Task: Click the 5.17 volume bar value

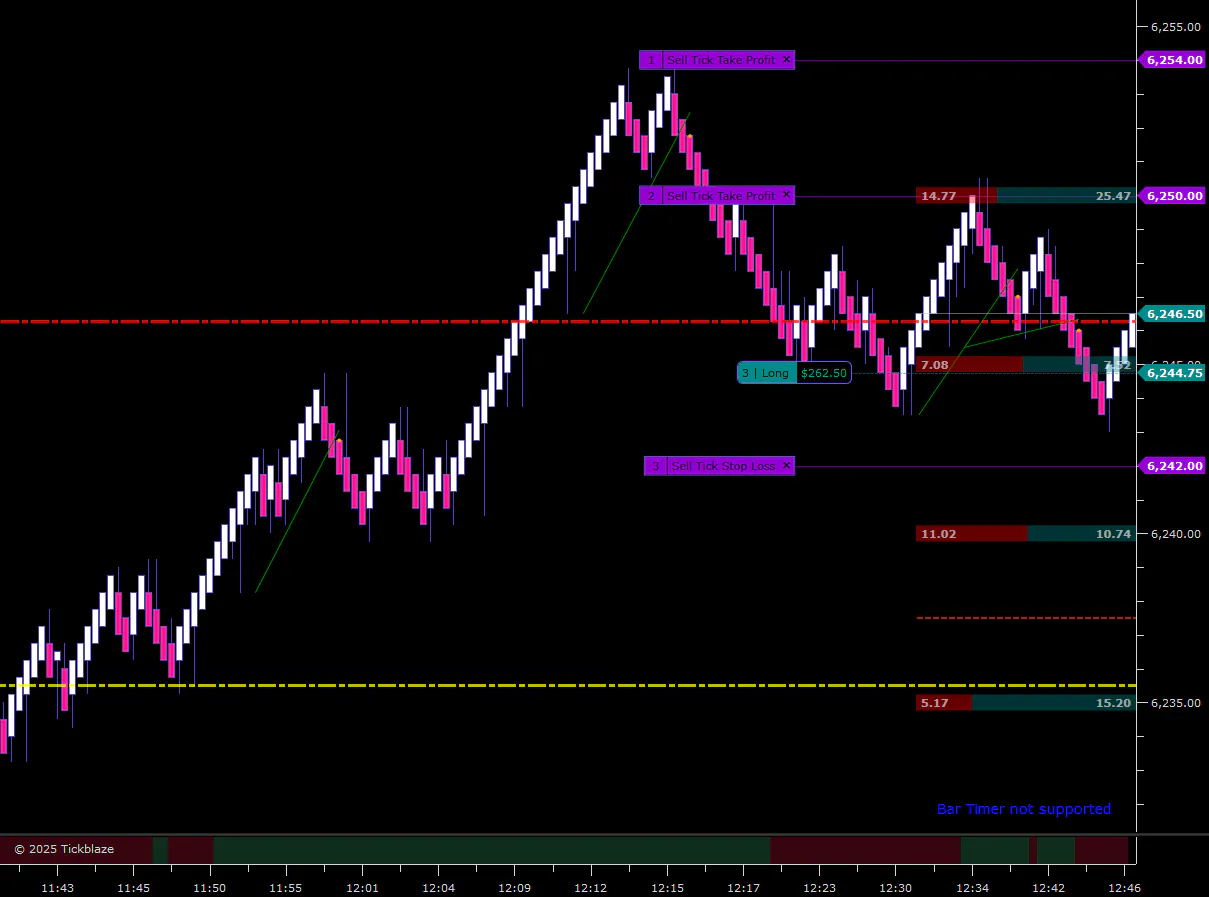Action: point(934,703)
